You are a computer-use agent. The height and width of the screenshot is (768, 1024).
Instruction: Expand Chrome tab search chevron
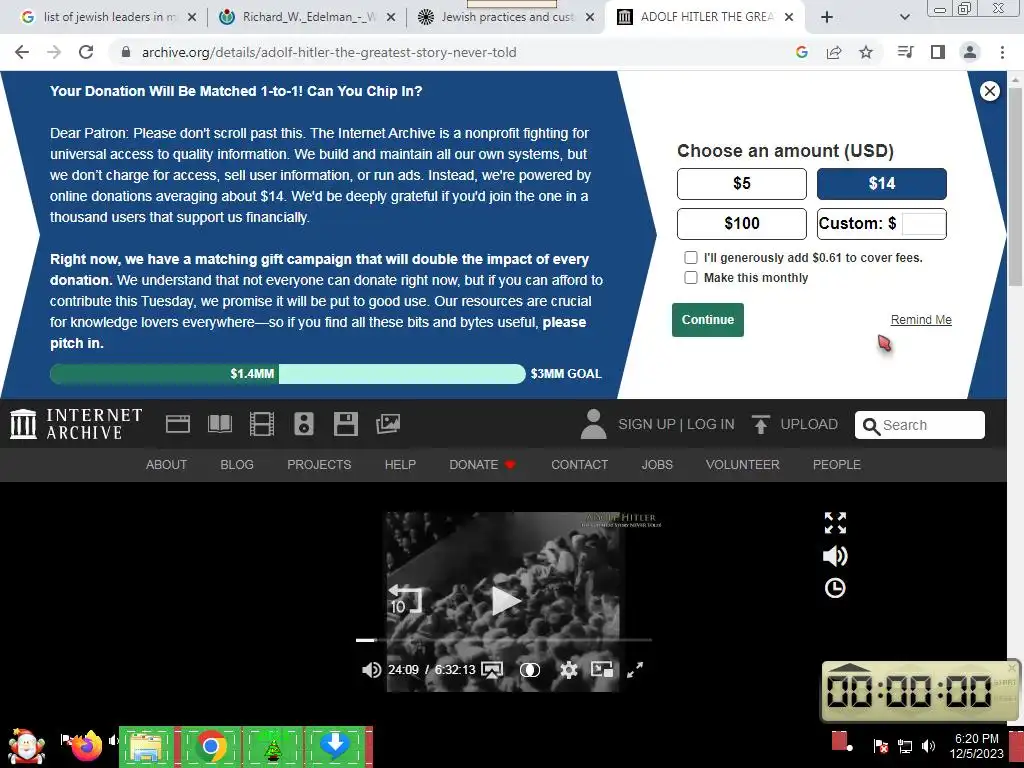[x=904, y=18]
